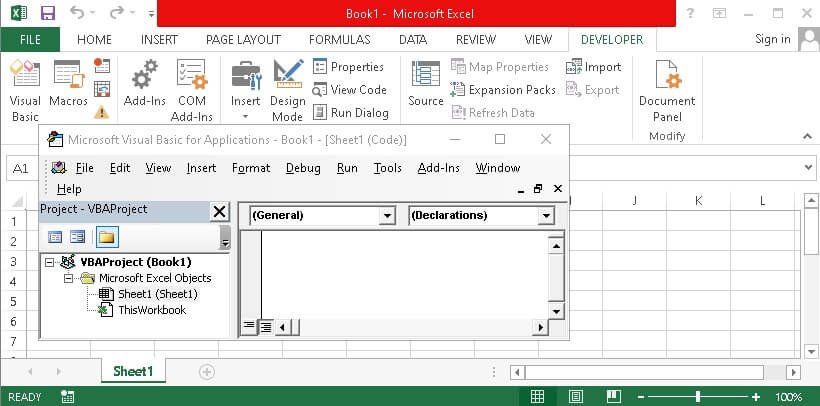The width and height of the screenshot is (820, 406).
Task: Select ThisWorkbook in project tree
Action: tap(152, 310)
